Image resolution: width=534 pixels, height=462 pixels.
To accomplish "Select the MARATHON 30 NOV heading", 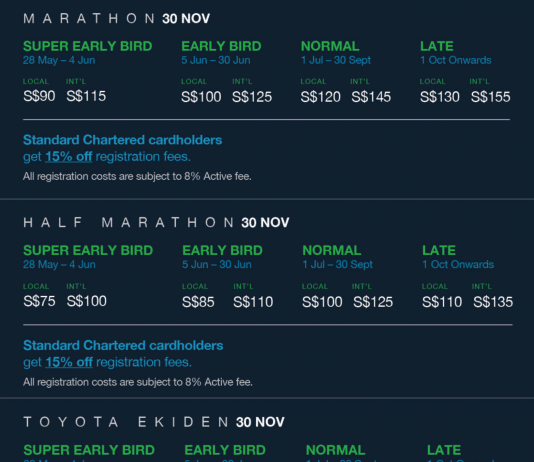I will [116, 18].
